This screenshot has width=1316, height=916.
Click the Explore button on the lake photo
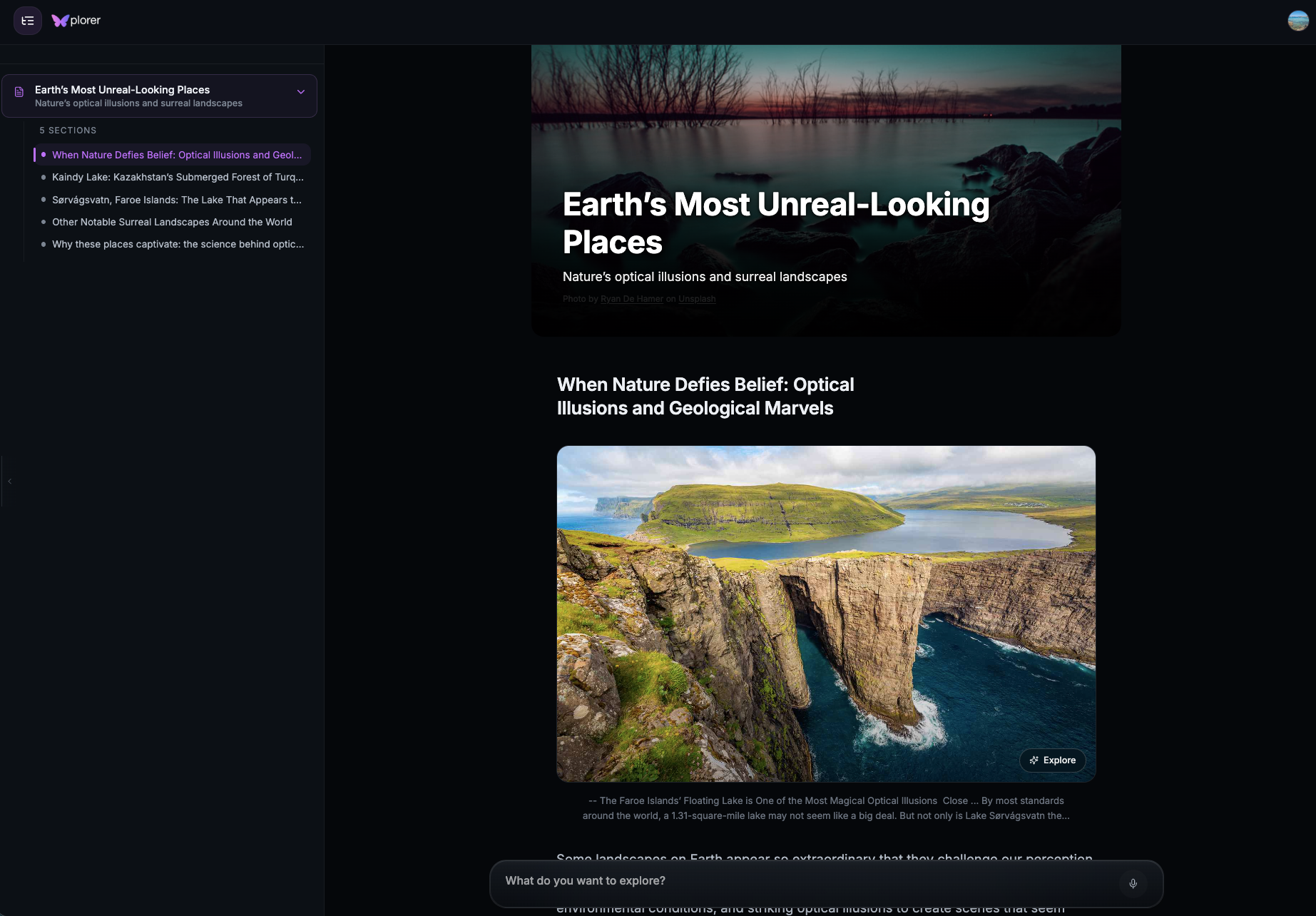tap(1053, 760)
